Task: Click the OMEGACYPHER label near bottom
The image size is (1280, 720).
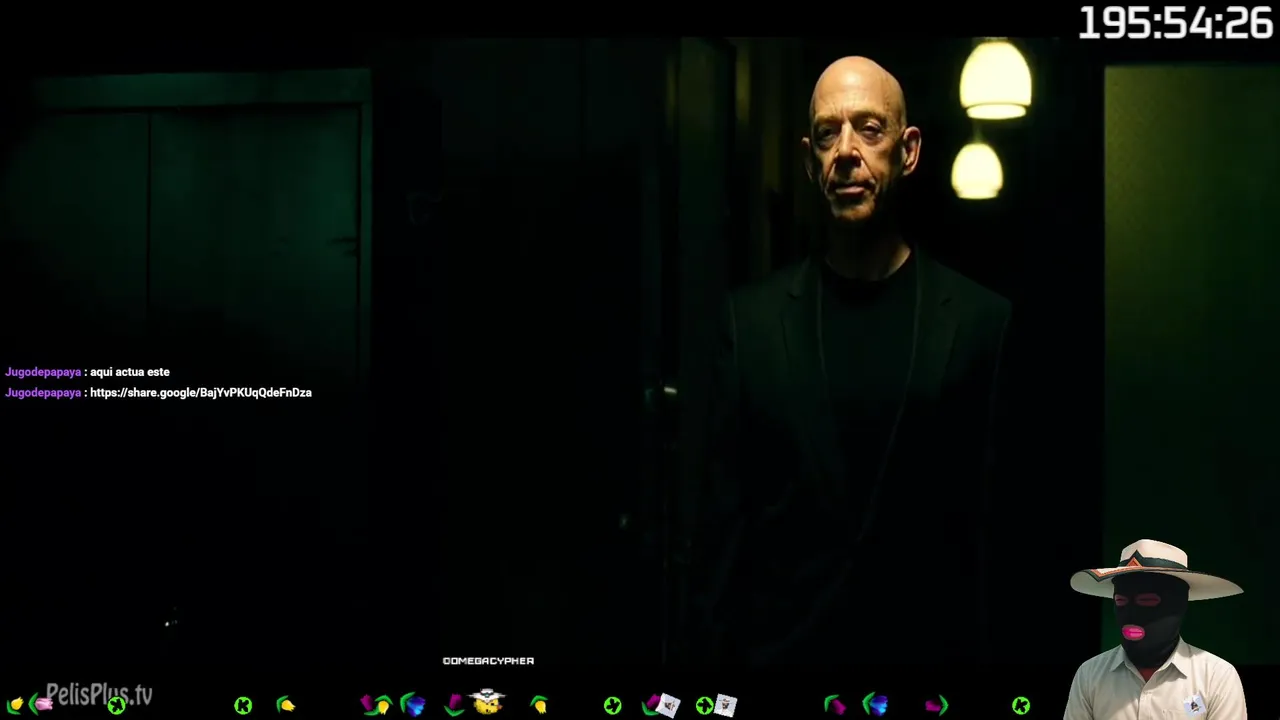Action: [488, 661]
